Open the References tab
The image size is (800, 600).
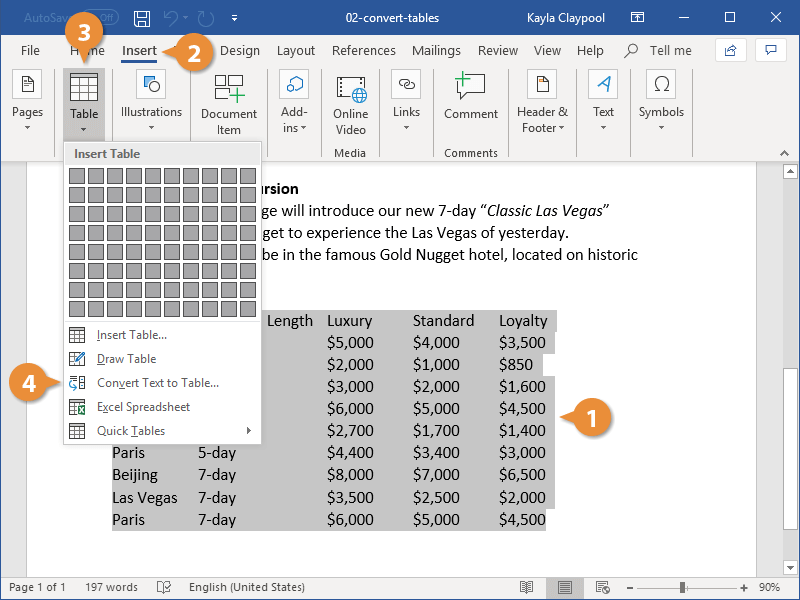[363, 51]
